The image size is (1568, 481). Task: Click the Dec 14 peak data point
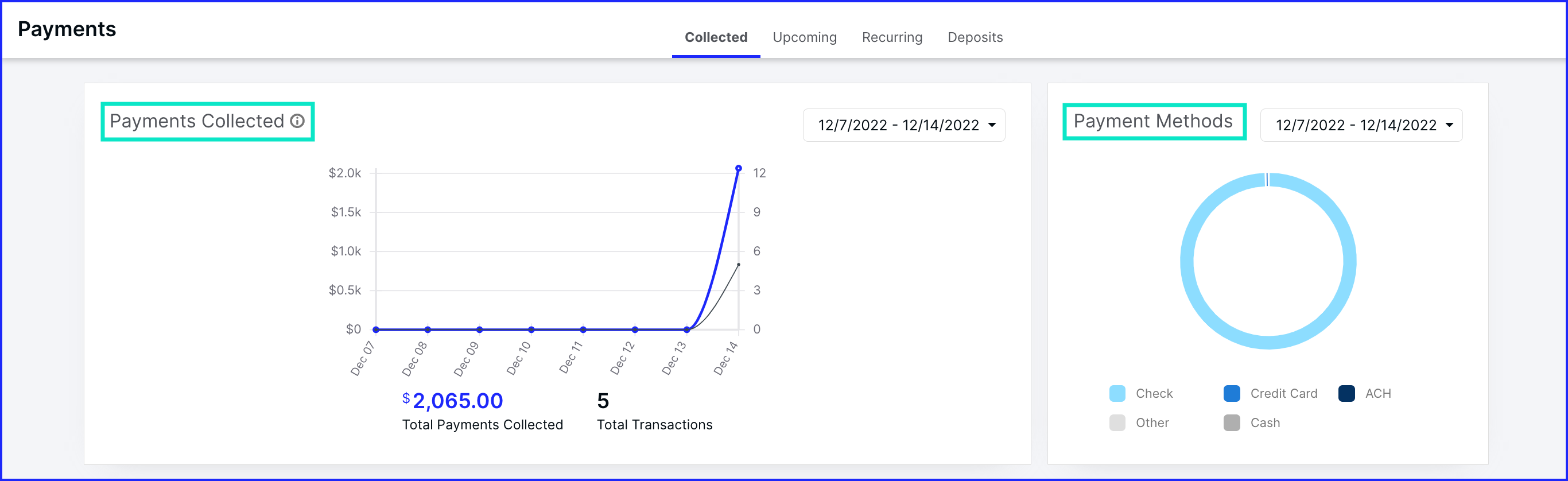pyautogui.click(x=738, y=169)
